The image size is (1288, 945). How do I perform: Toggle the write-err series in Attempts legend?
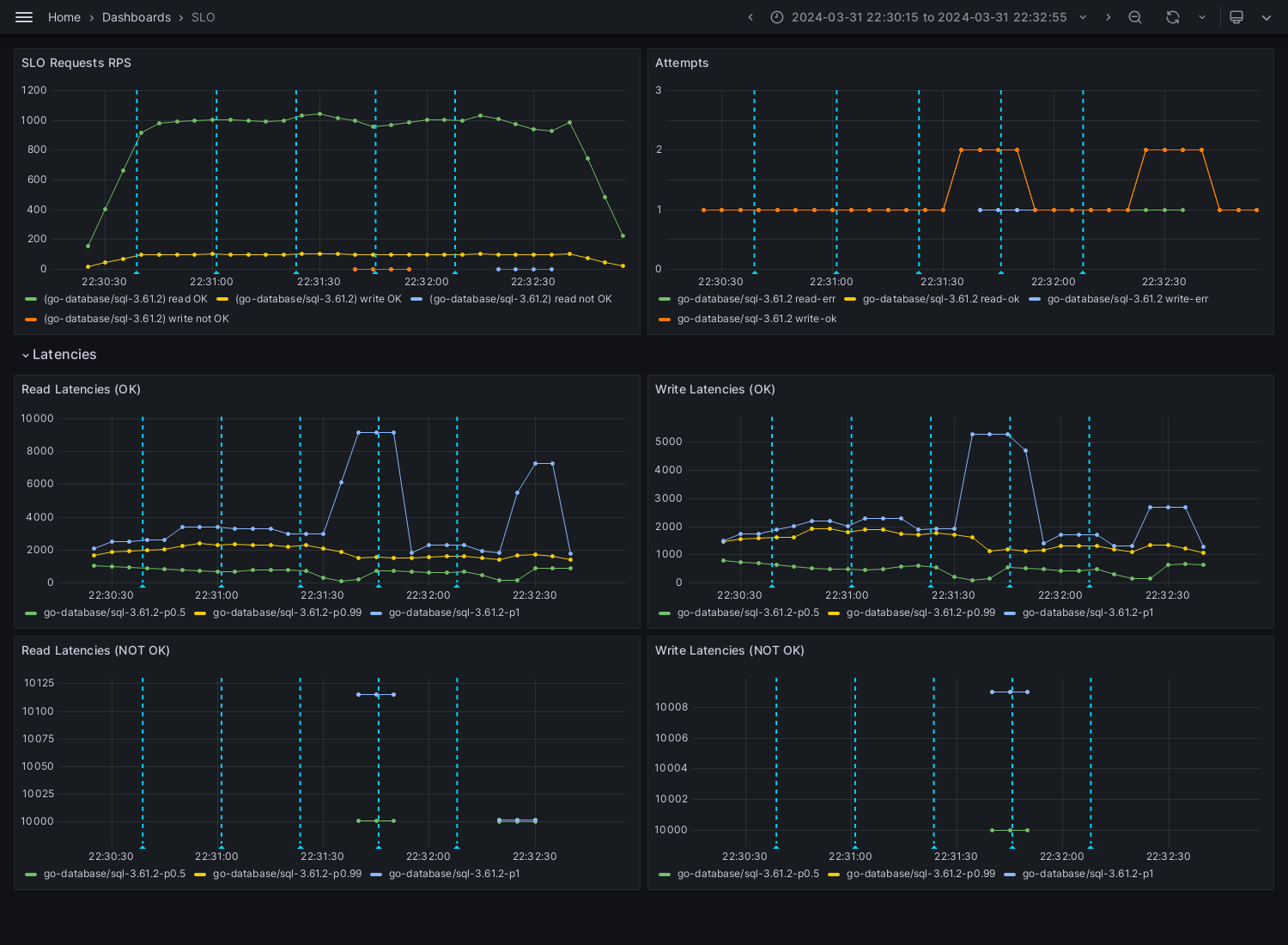(x=1127, y=299)
